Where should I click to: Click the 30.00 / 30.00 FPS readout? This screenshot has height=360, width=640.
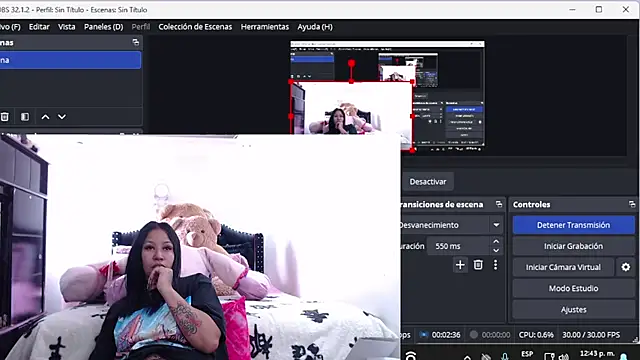pyautogui.click(x=591, y=335)
